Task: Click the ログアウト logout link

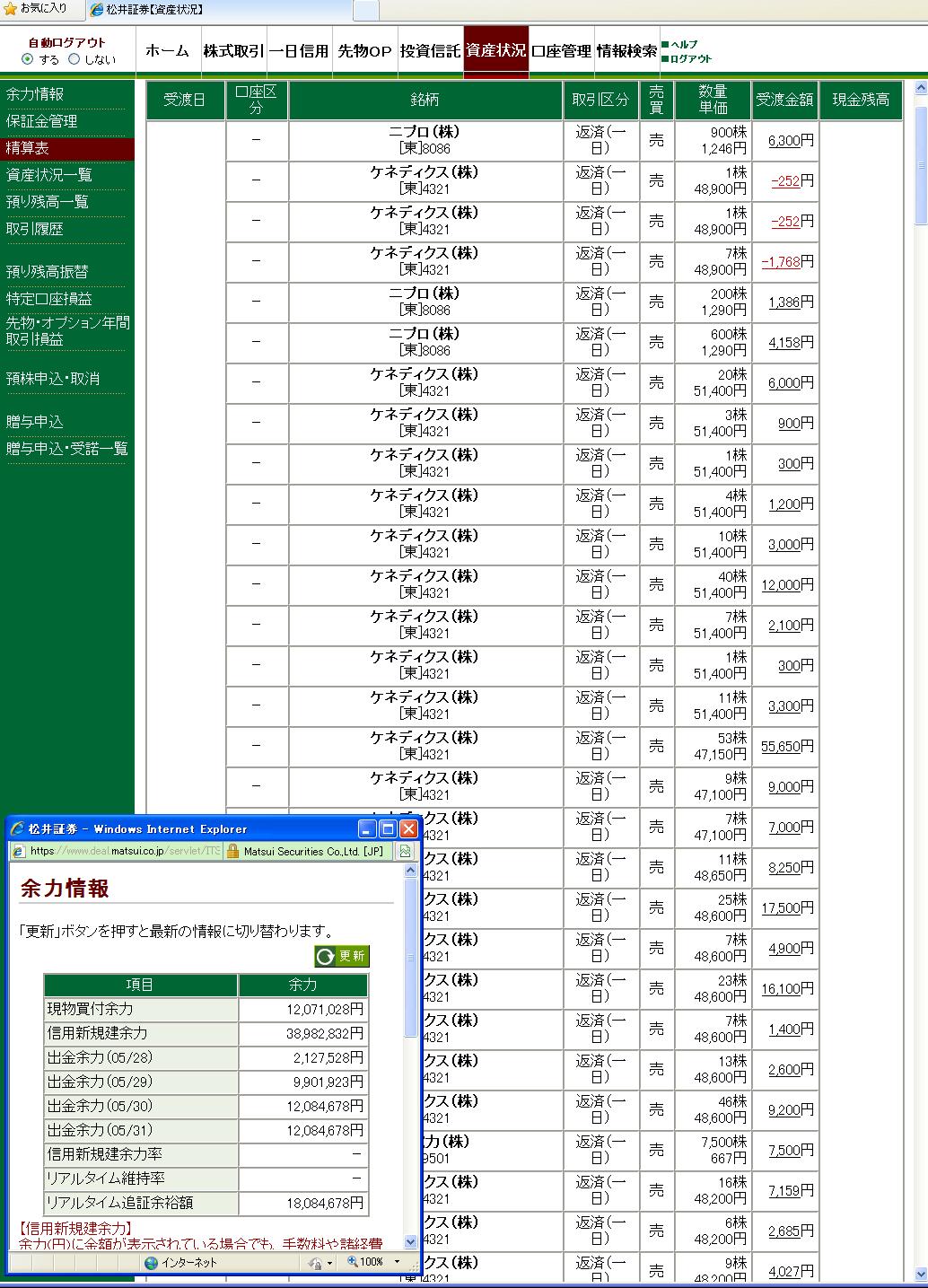Action: pyautogui.click(x=690, y=59)
